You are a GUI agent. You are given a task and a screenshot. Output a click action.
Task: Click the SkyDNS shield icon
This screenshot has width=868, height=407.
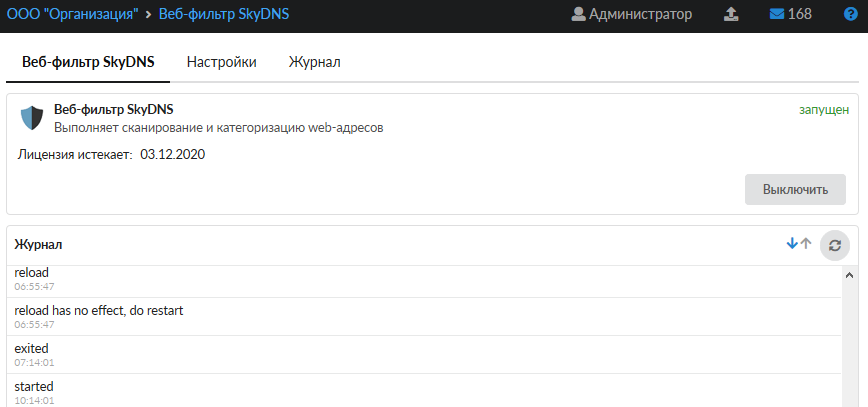click(x=32, y=118)
